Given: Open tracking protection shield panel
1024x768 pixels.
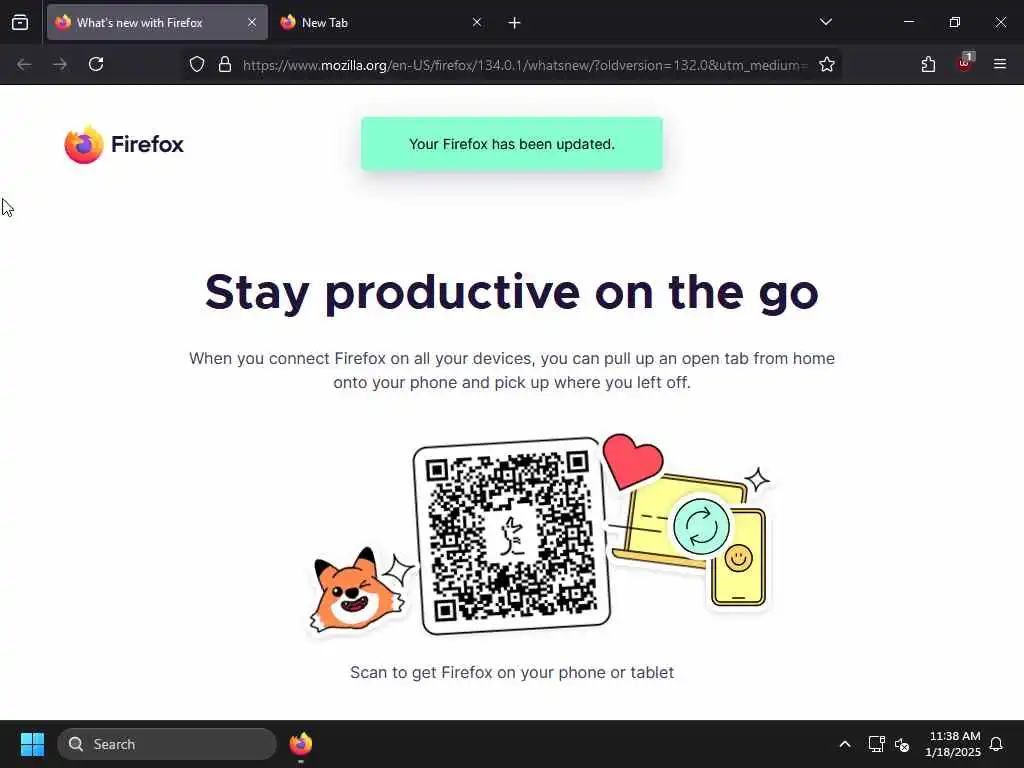Looking at the screenshot, I should (x=197, y=64).
